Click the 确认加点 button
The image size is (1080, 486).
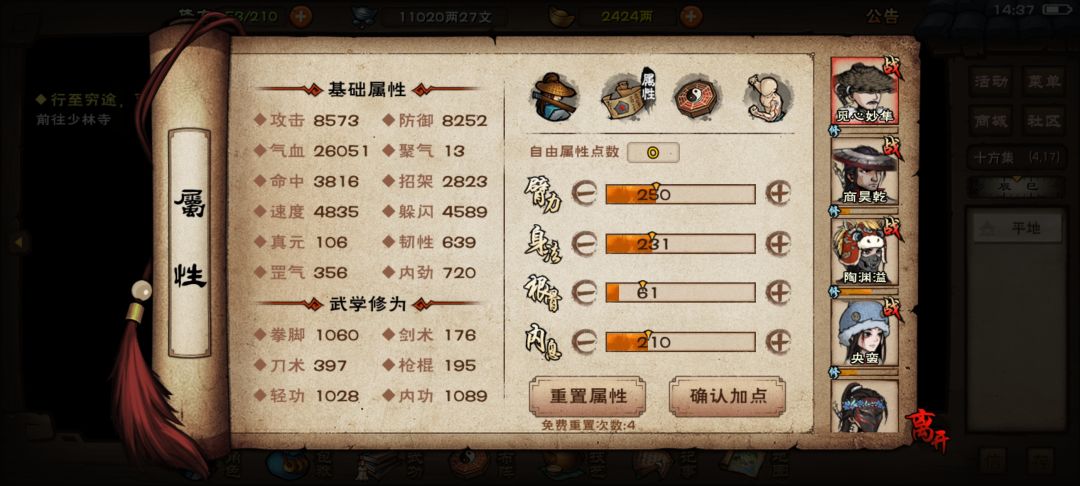[727, 397]
